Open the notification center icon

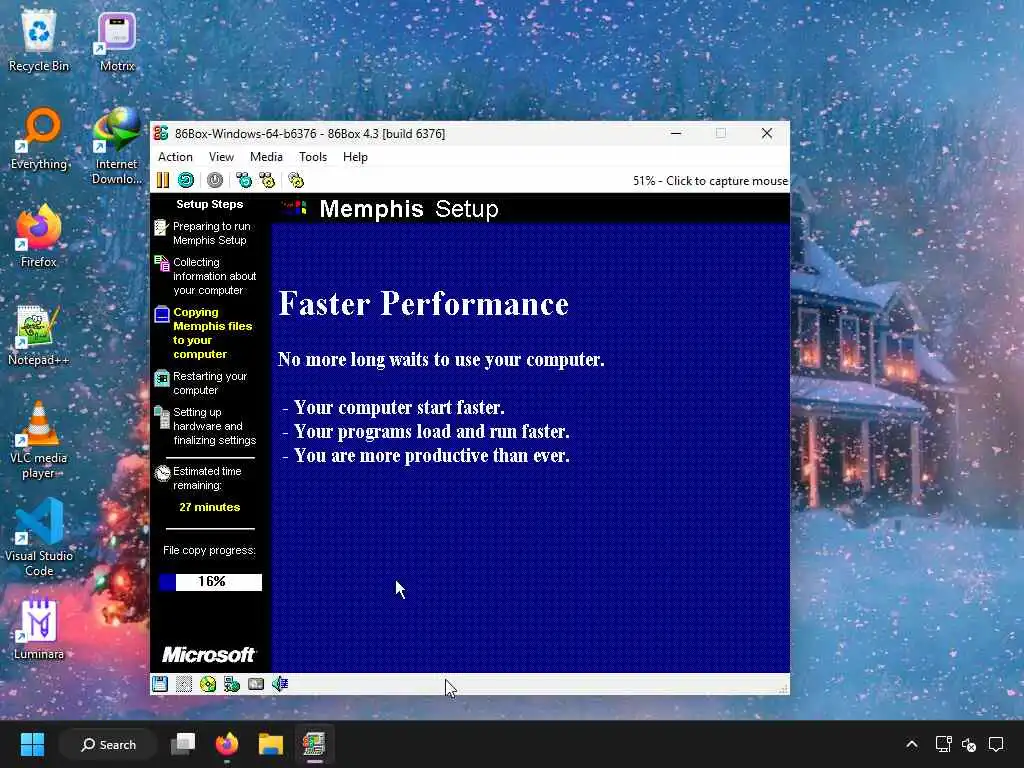click(x=996, y=744)
